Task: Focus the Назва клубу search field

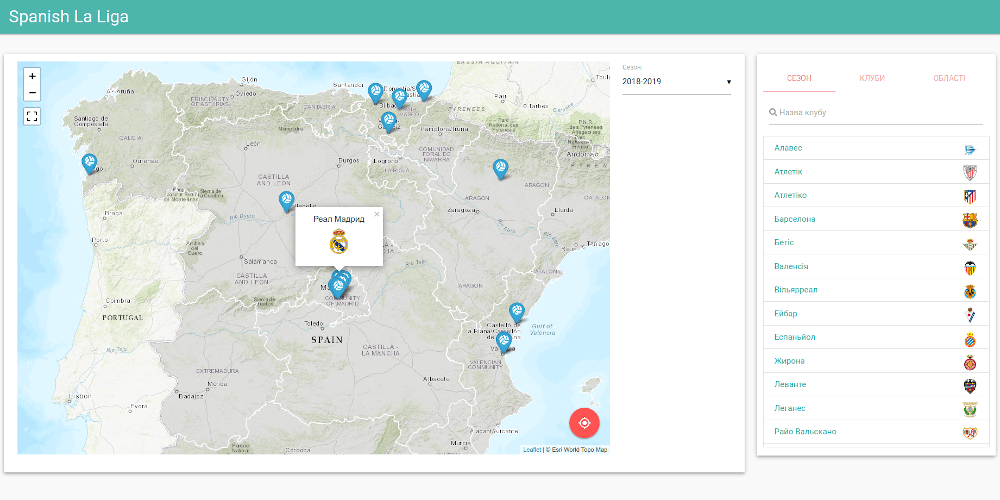Action: click(876, 112)
